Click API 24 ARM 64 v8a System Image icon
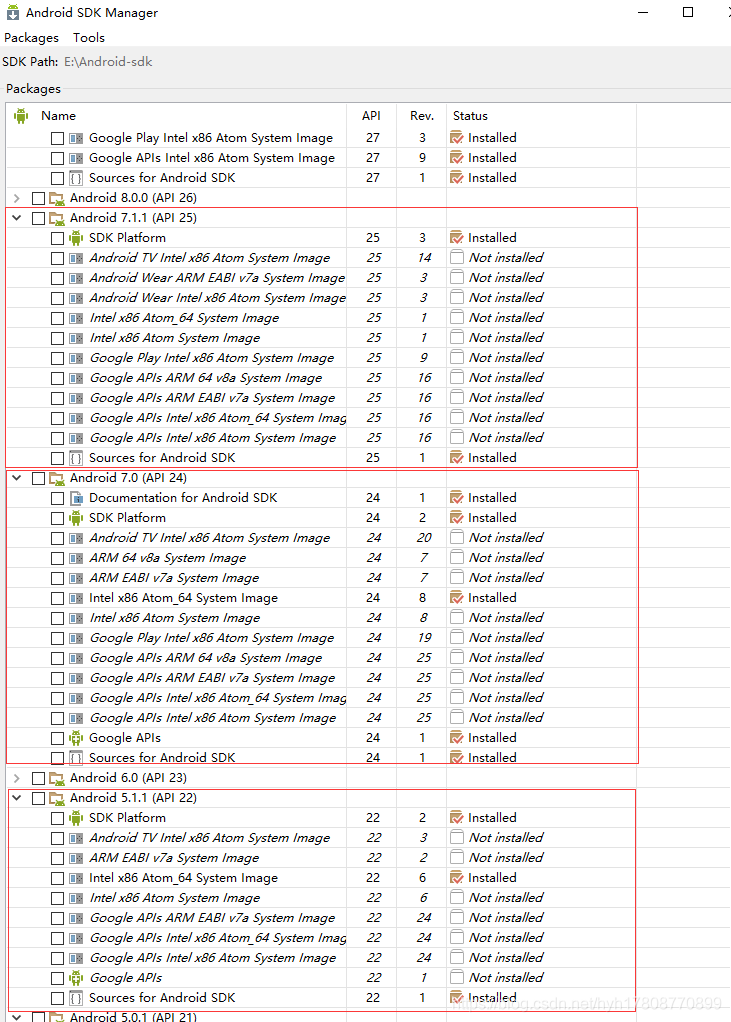The image size is (731, 1022). tap(76, 559)
